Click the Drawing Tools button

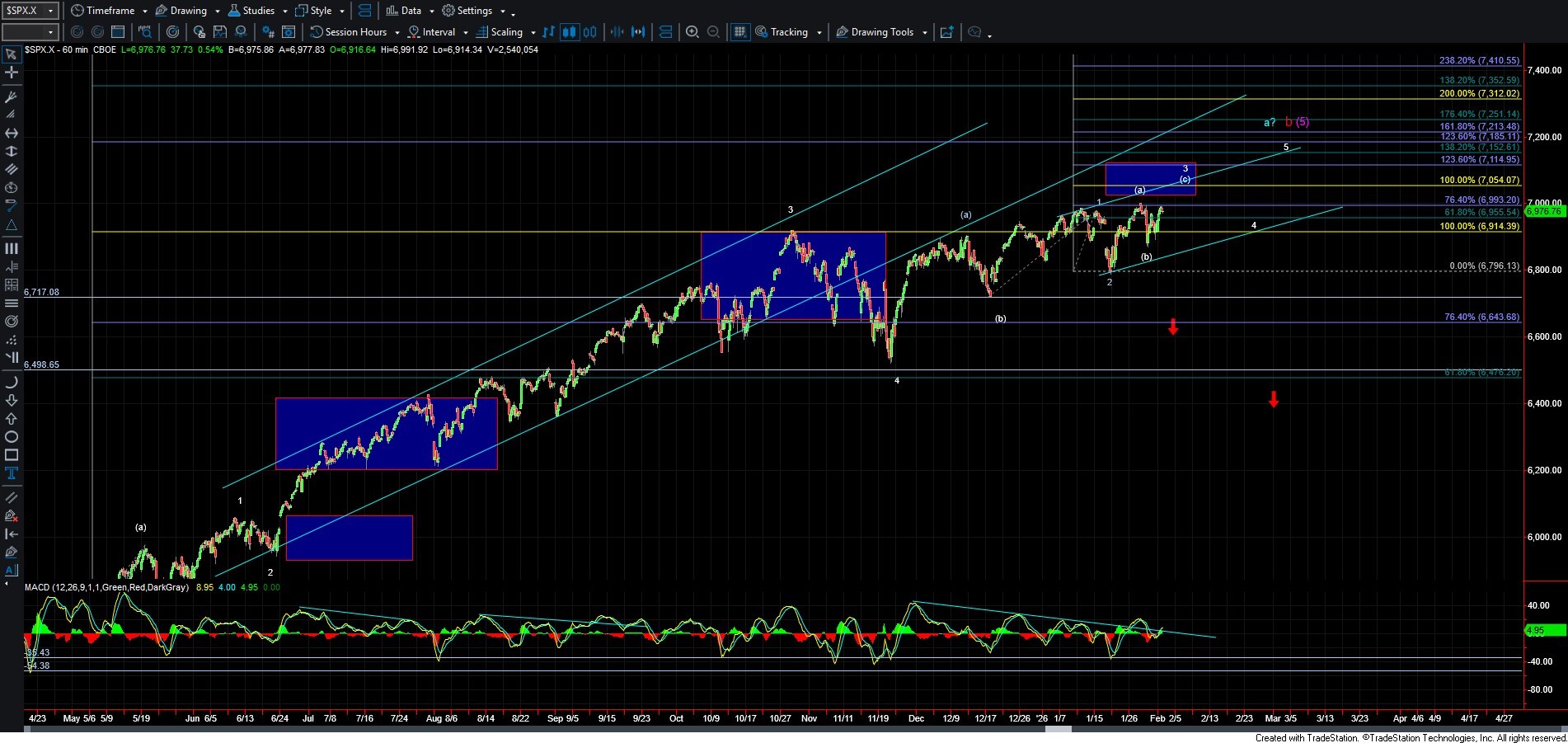[881, 32]
